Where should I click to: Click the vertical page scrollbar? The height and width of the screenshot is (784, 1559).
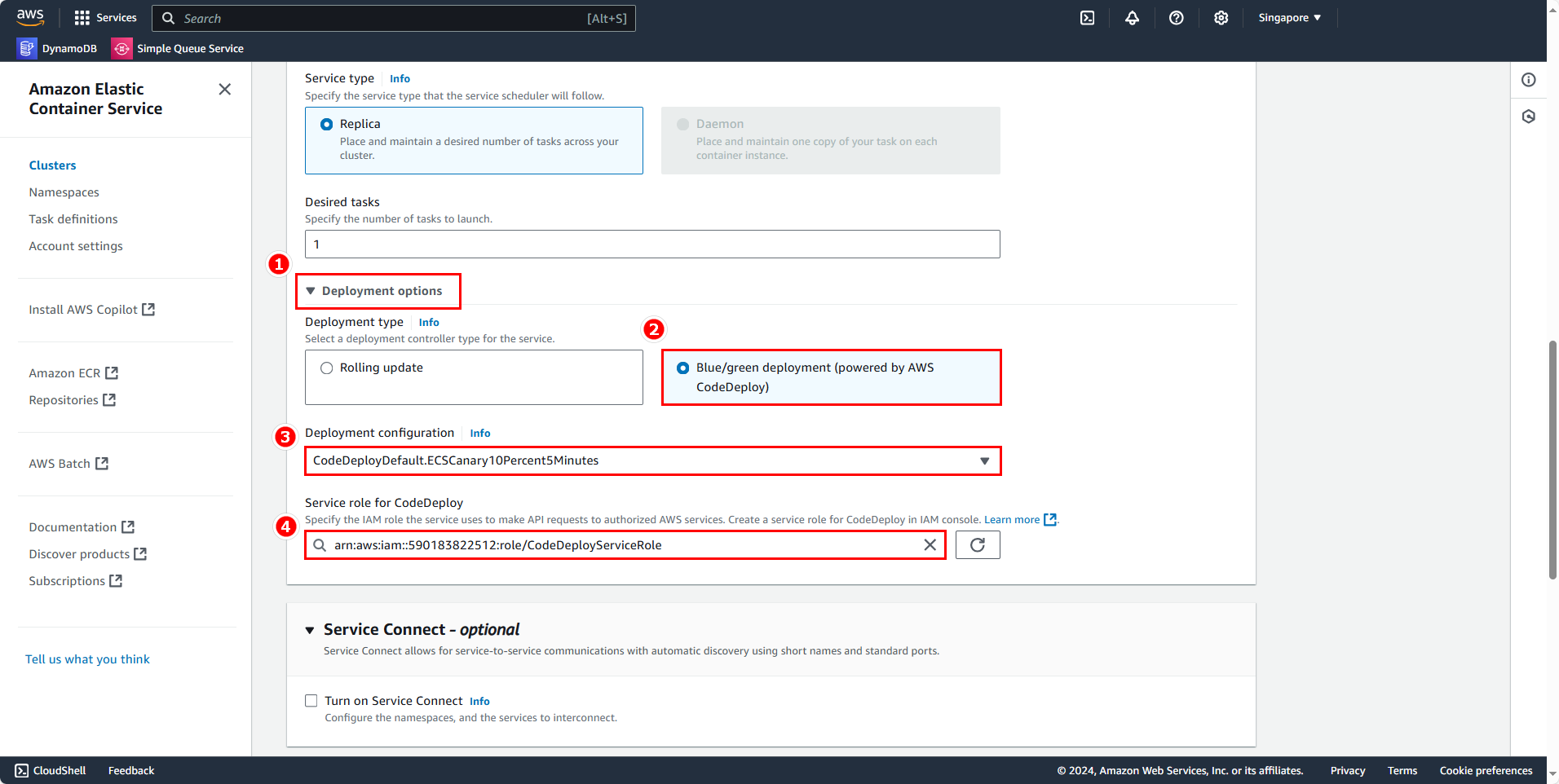tap(1552, 460)
